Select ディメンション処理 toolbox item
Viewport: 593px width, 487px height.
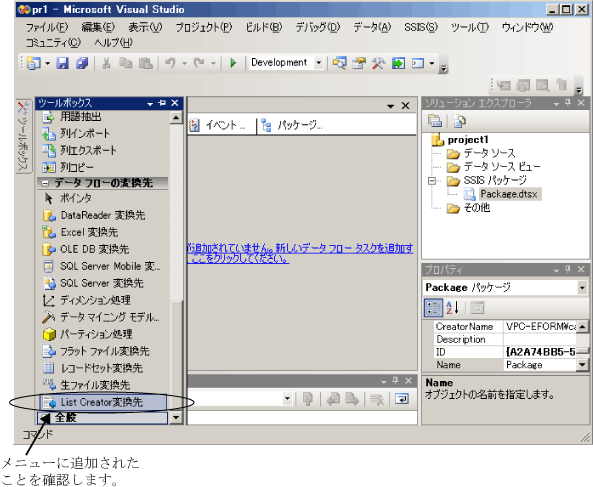[103, 300]
